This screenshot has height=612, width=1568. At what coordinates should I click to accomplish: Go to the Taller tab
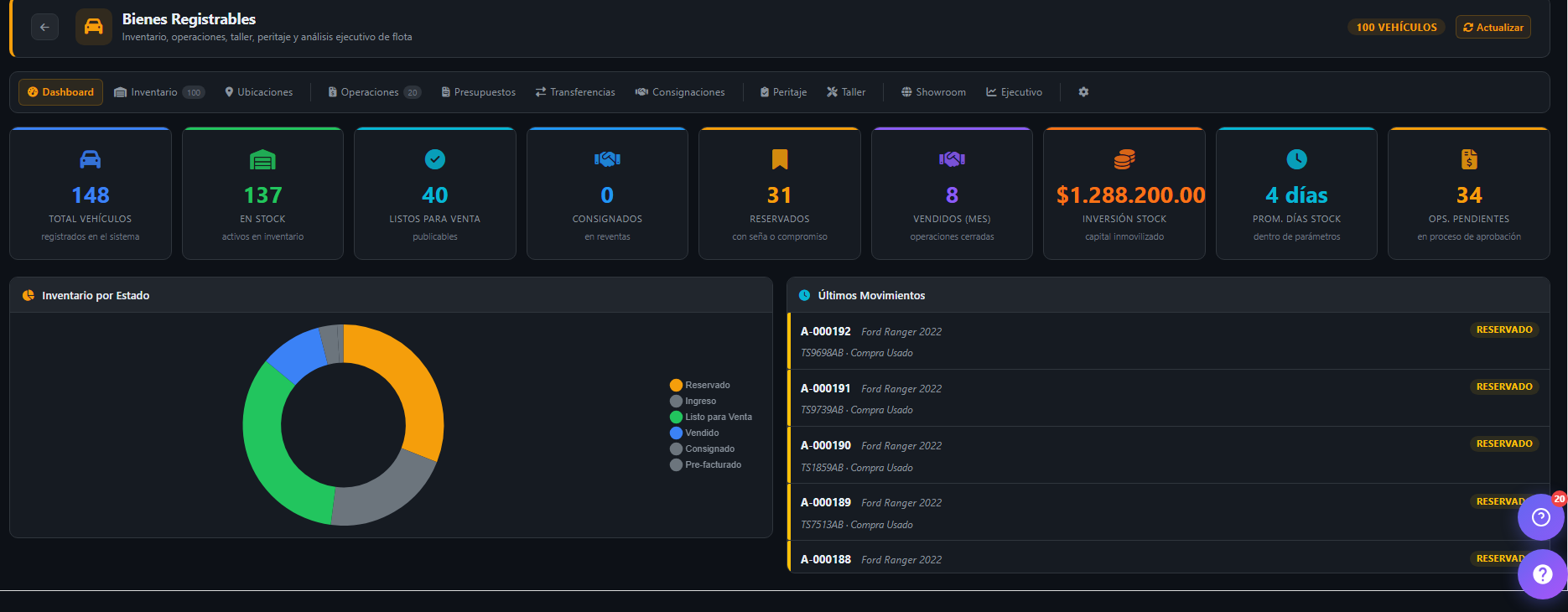click(846, 92)
